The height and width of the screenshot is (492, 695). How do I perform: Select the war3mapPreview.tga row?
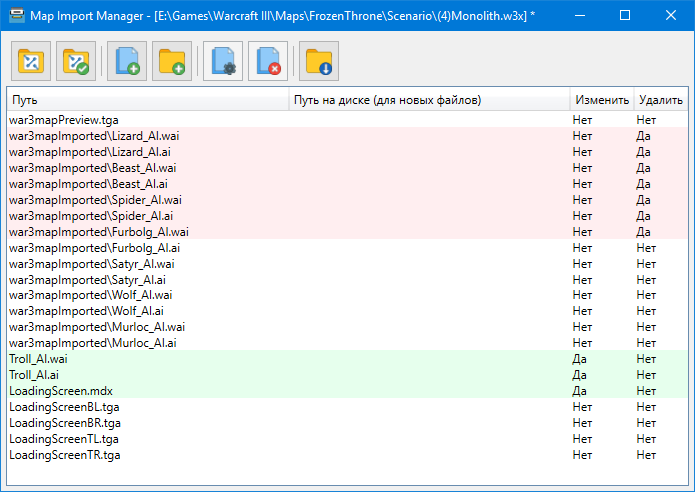(x=348, y=120)
